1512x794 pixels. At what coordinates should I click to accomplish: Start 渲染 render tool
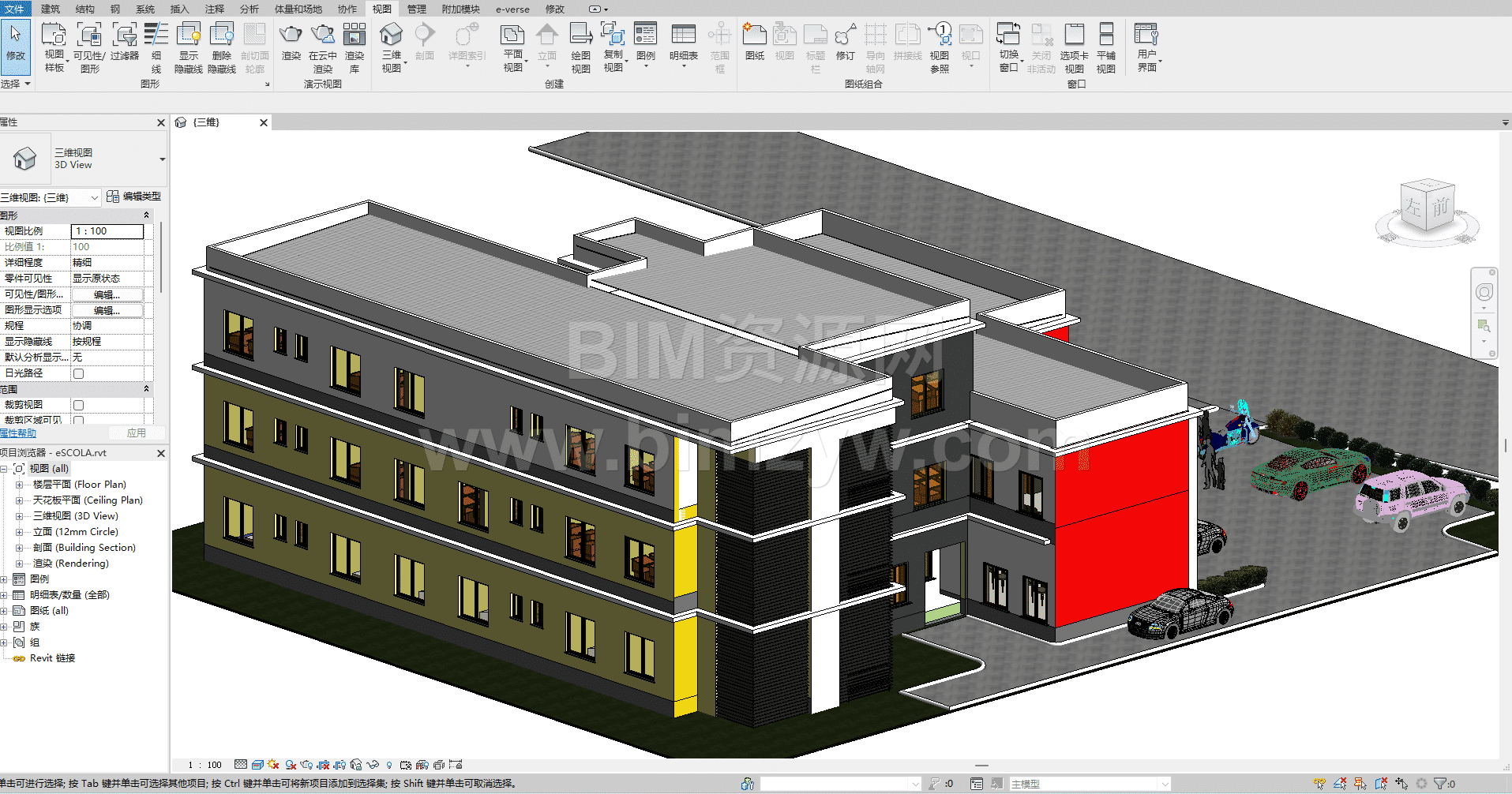(291, 41)
